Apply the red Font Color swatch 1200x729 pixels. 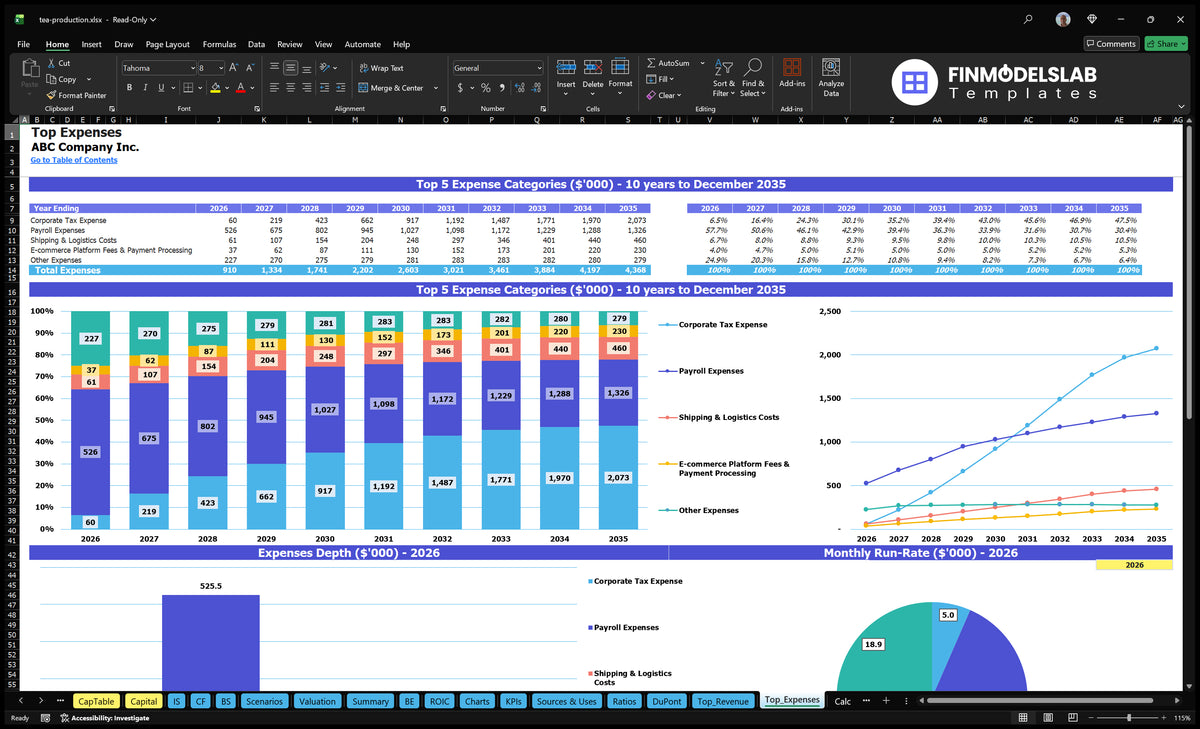click(x=240, y=88)
